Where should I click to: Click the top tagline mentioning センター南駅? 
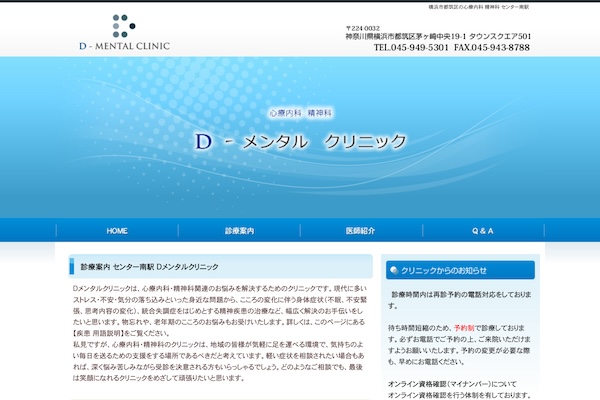pyautogui.click(x=479, y=7)
